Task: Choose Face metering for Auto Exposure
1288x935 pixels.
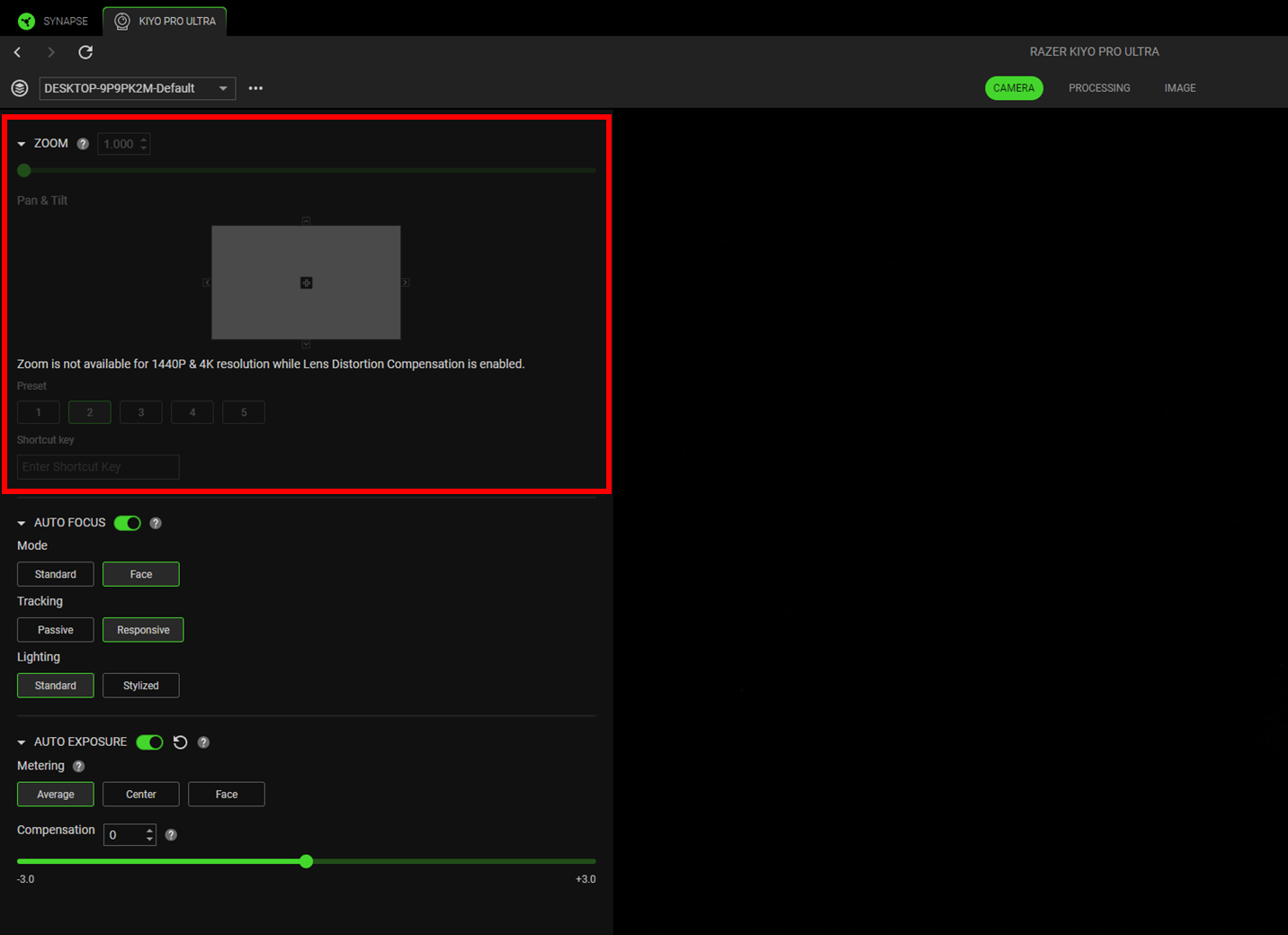Action: (x=226, y=794)
